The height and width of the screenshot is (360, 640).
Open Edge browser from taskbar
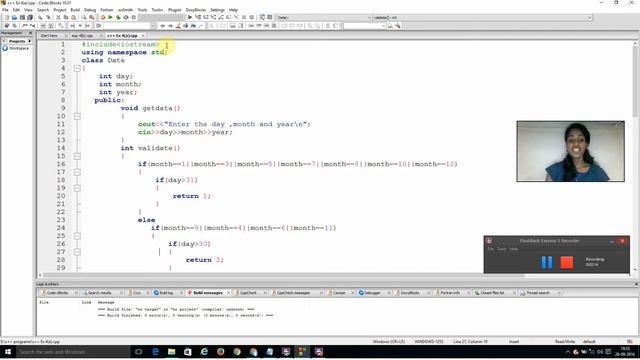pos(155,352)
